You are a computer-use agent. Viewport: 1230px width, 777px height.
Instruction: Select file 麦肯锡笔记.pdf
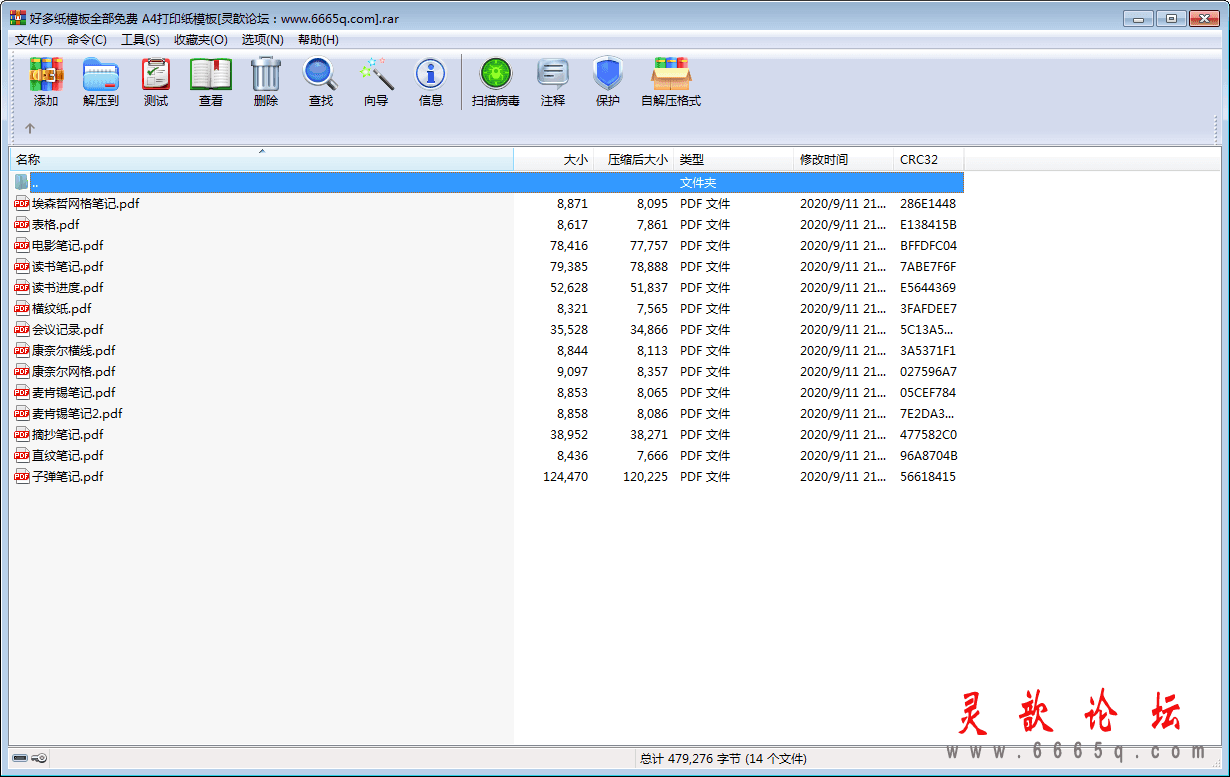[74, 392]
